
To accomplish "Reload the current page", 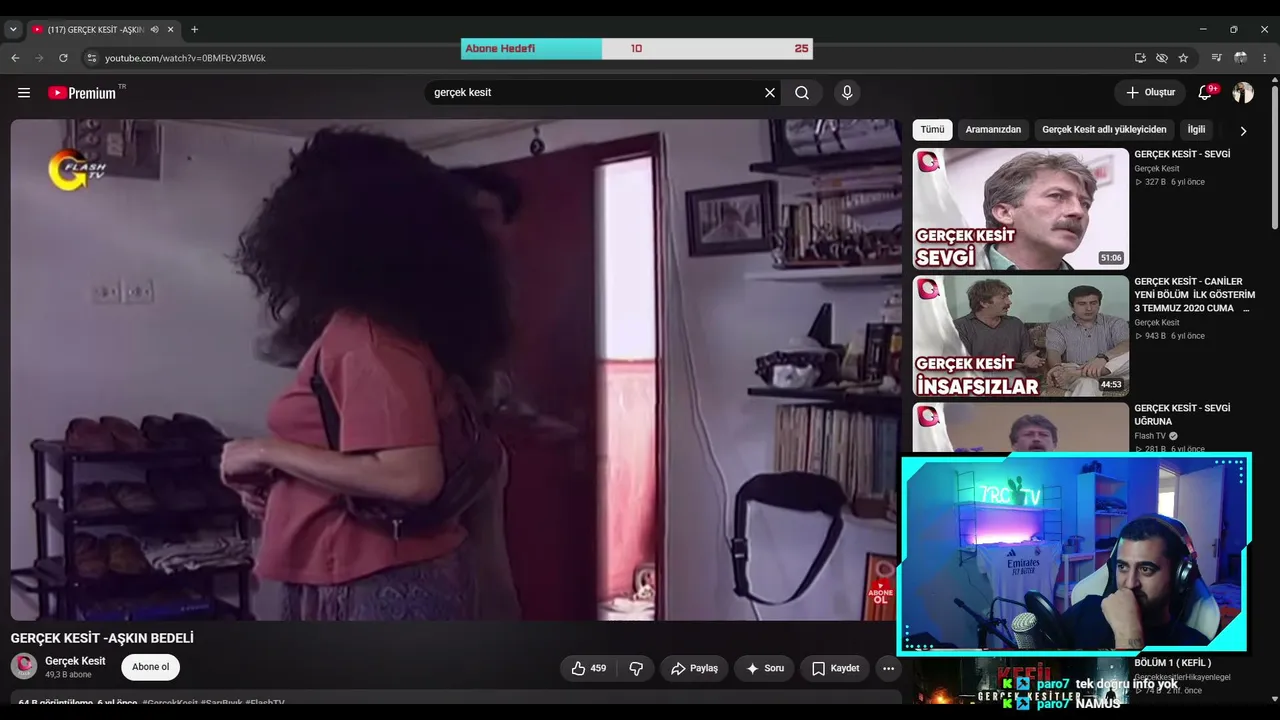I will [63, 58].
